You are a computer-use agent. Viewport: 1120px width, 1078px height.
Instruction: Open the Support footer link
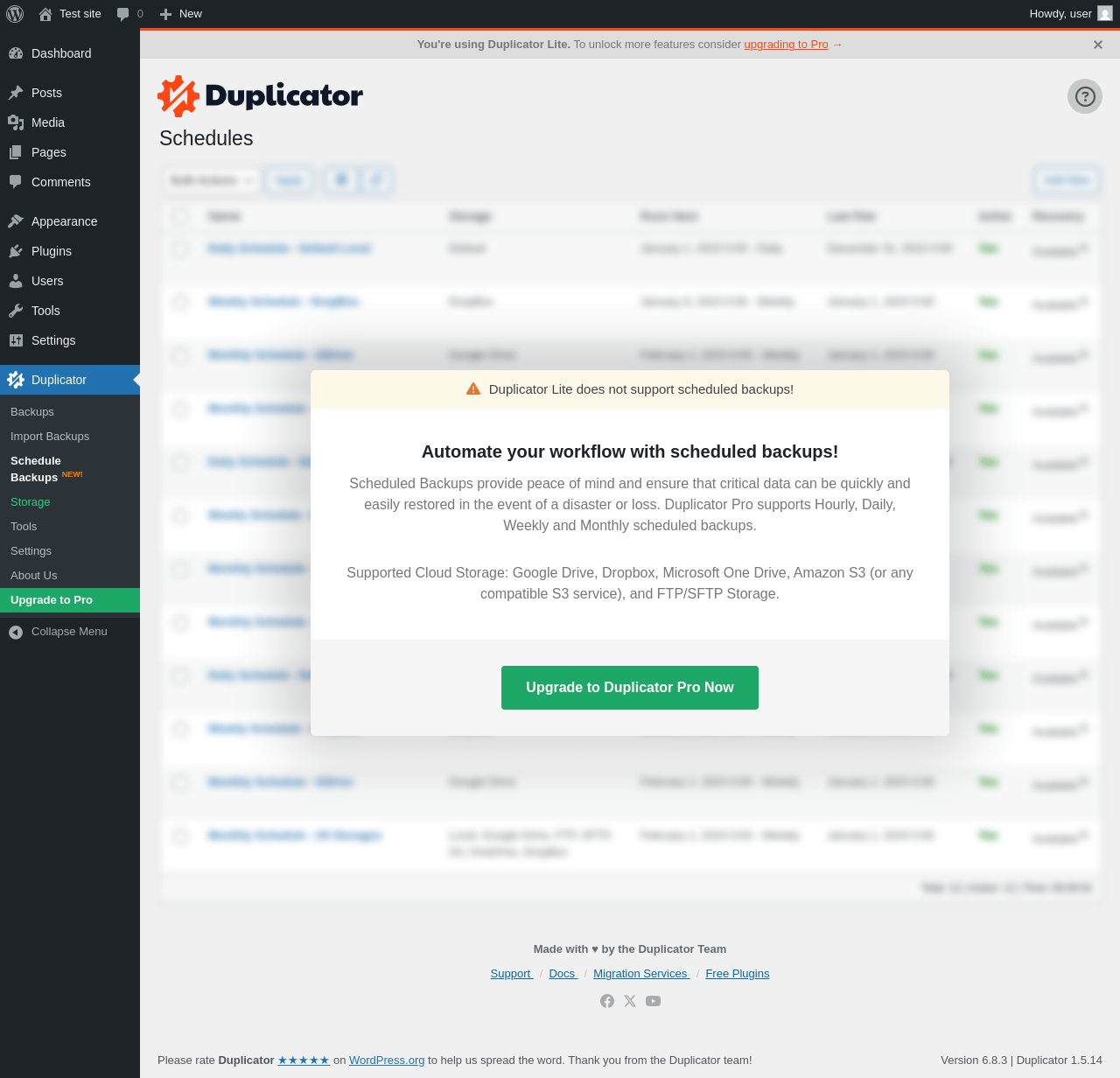point(512,974)
